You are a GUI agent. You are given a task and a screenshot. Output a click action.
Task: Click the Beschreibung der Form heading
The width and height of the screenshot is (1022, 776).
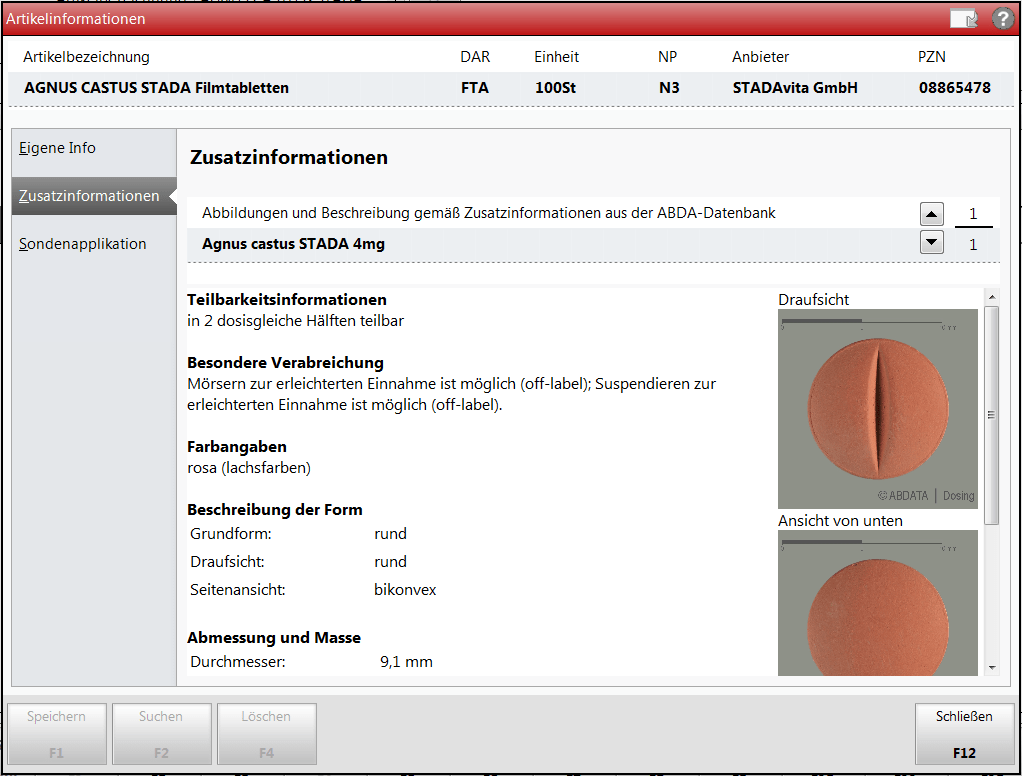274,510
